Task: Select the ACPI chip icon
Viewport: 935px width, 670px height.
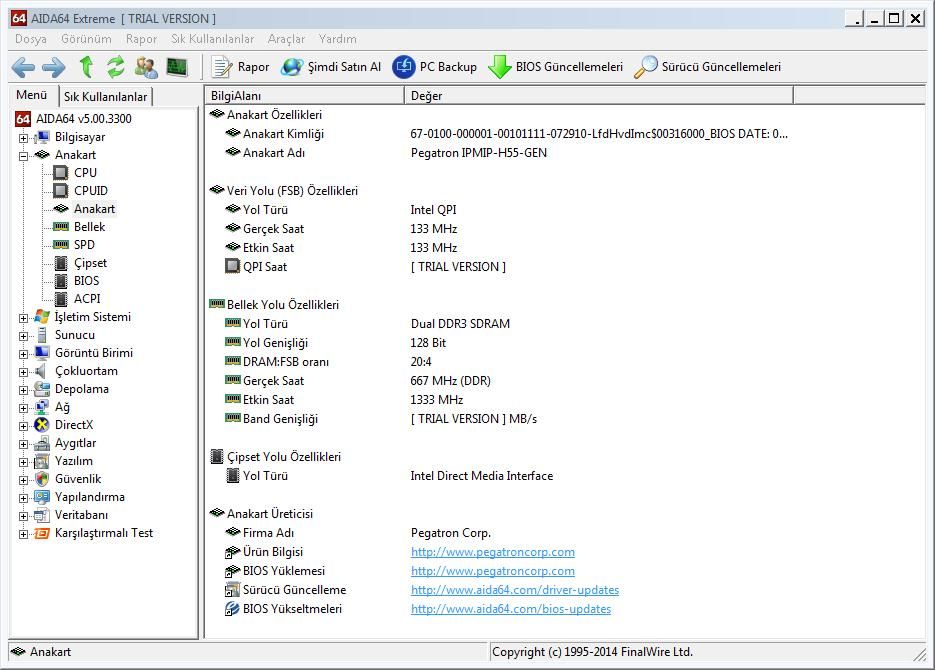Action: pyautogui.click(x=60, y=299)
